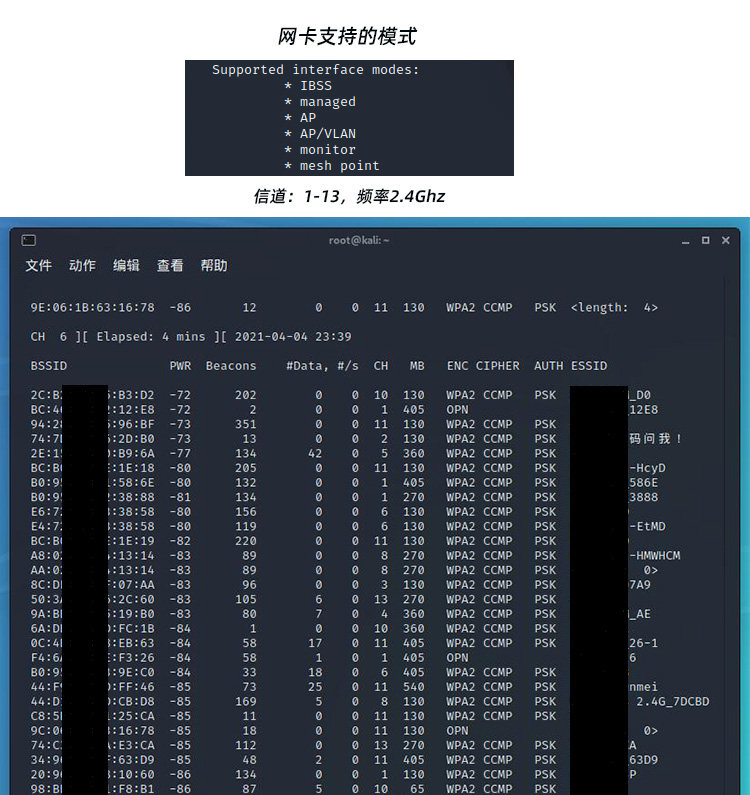The height and width of the screenshot is (795, 750).
Task: Click ESSID ending 7A9
Action: tap(640, 585)
